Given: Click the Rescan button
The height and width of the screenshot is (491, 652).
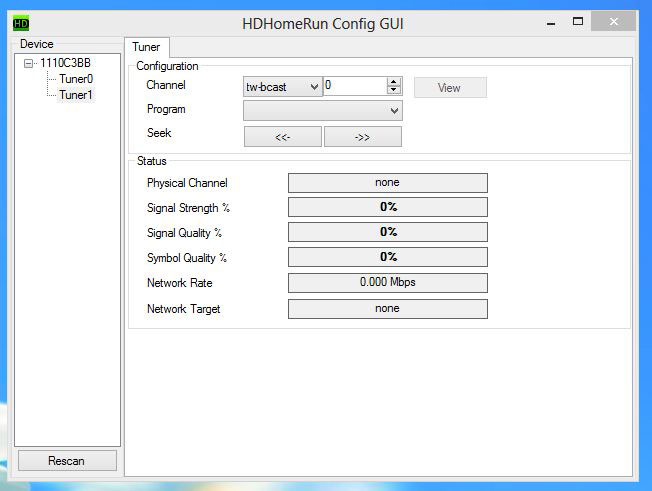Looking at the screenshot, I should tap(67, 461).
